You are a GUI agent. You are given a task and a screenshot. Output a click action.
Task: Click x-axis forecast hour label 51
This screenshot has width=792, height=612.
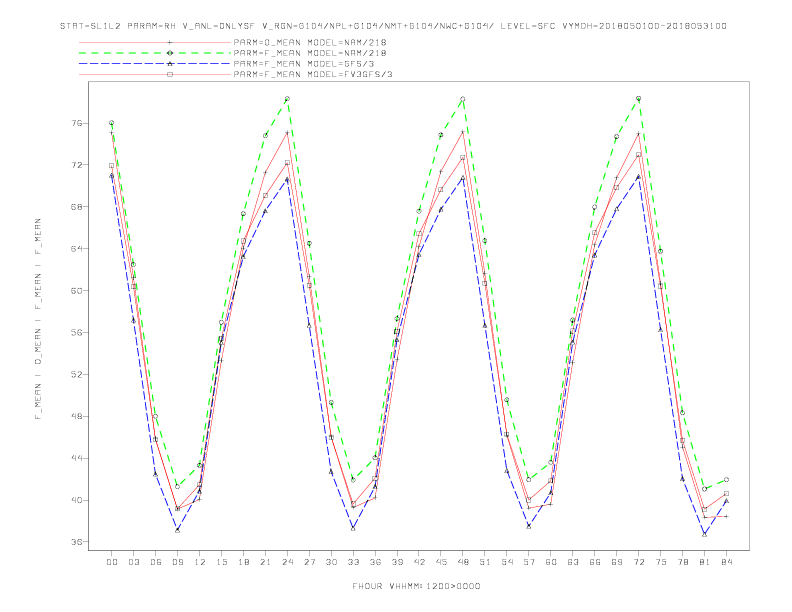(x=485, y=562)
